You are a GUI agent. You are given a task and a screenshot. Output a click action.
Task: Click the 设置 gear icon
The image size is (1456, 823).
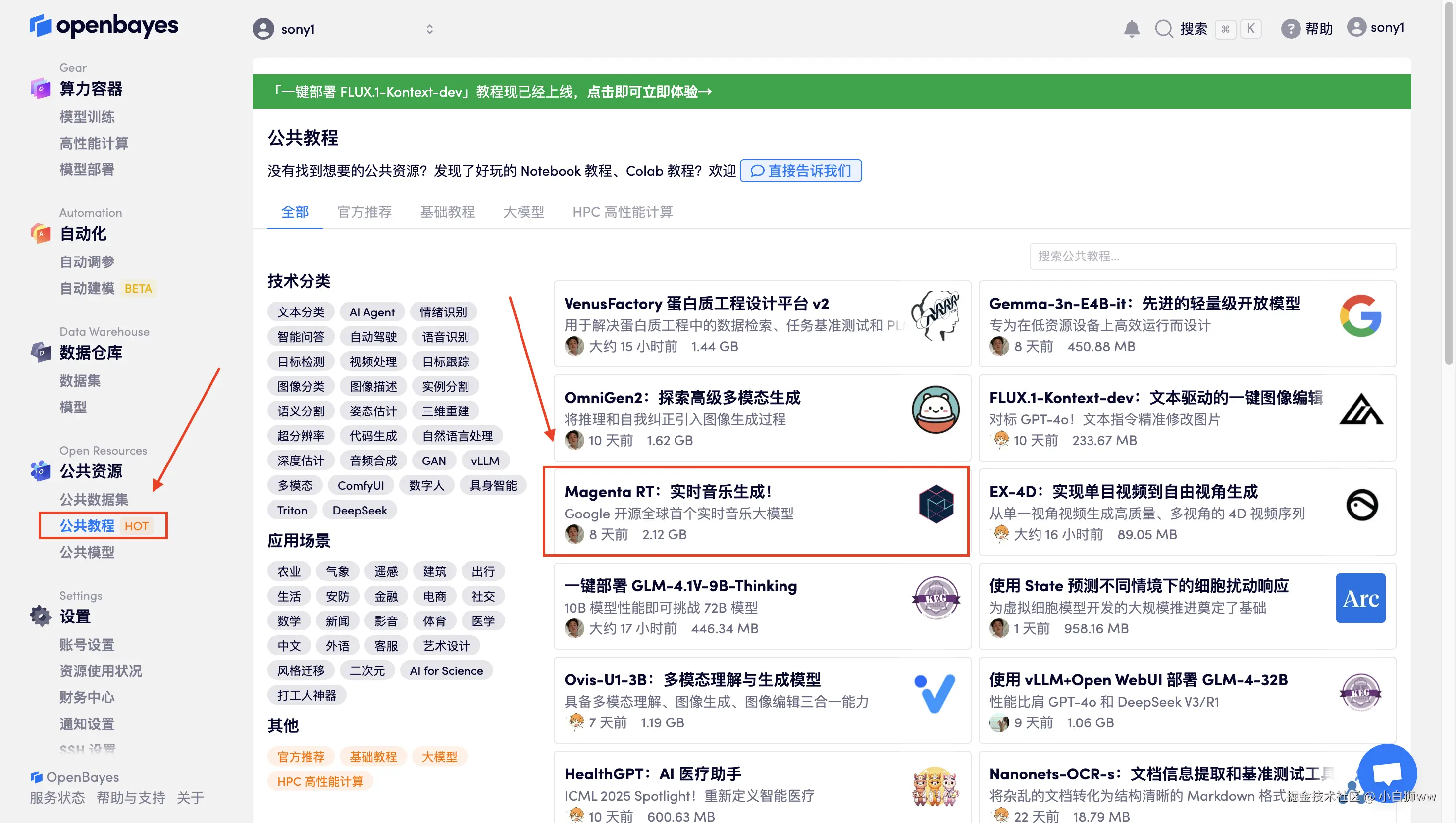[x=41, y=616]
